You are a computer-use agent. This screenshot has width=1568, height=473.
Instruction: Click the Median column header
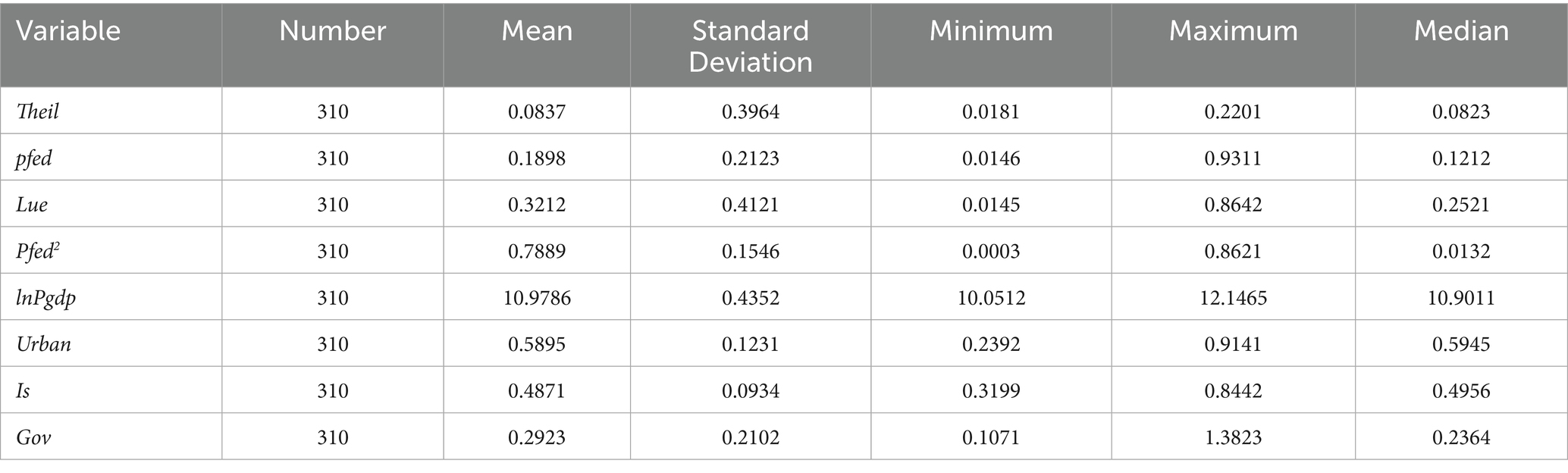[x=1461, y=31]
